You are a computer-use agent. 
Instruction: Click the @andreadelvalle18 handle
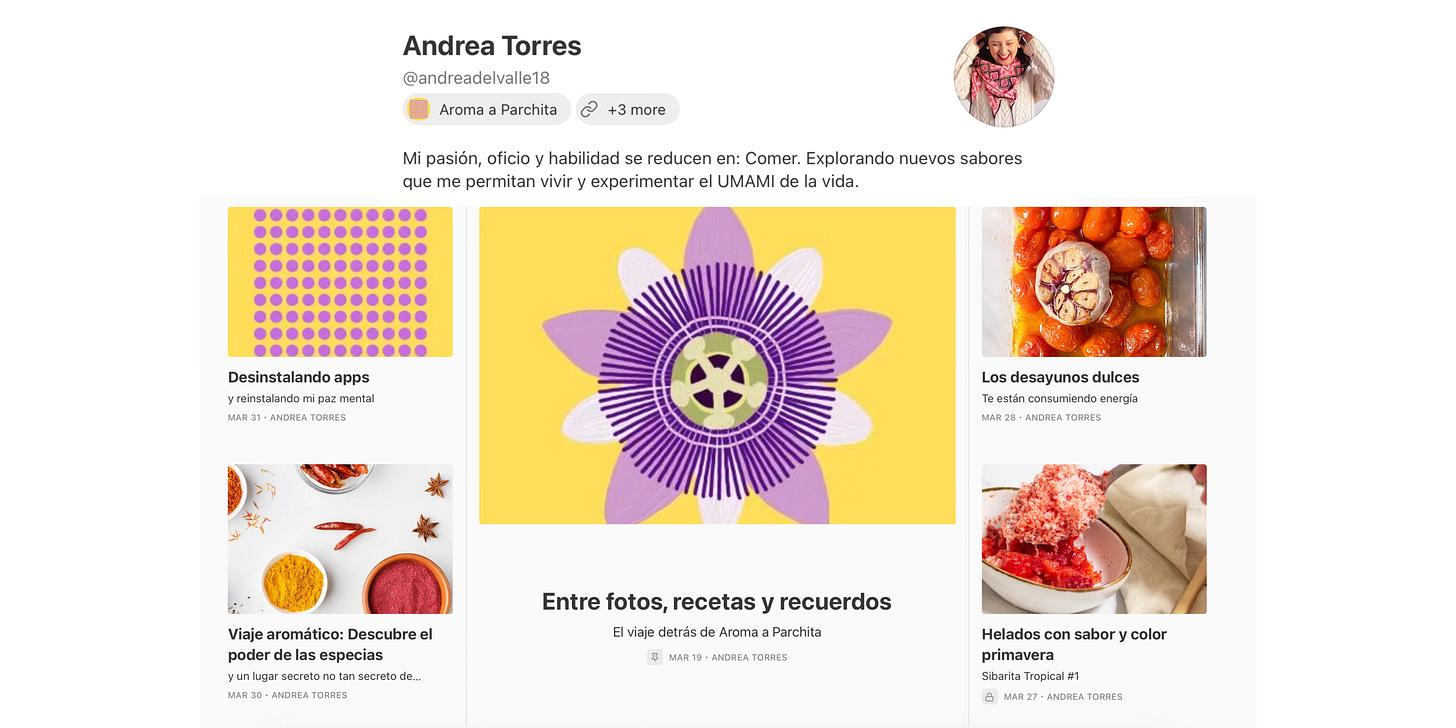click(x=476, y=78)
